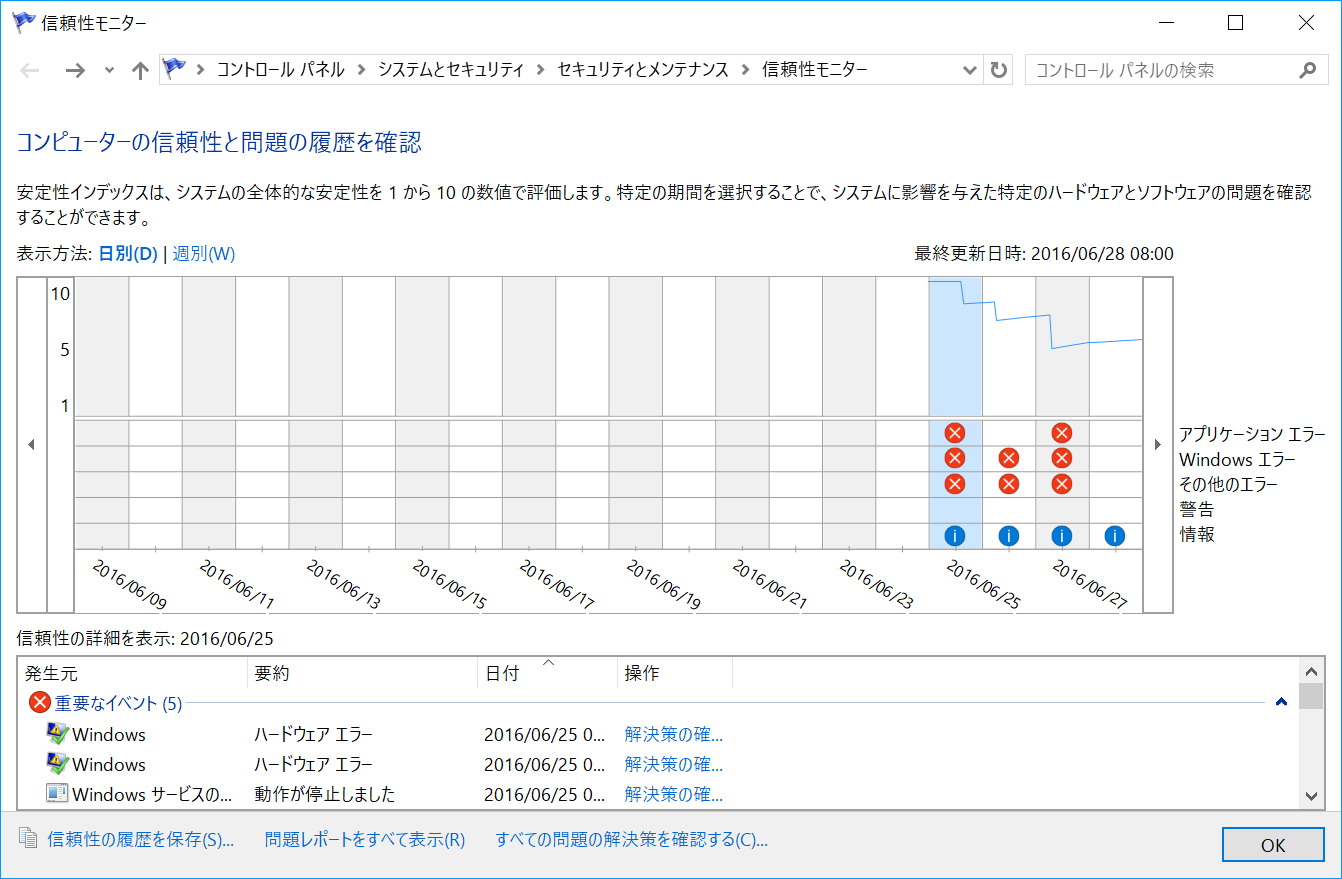The height and width of the screenshot is (879, 1342).
Task: Select the その他のエラー icon on 2016/06/27
Action: (x=1062, y=484)
